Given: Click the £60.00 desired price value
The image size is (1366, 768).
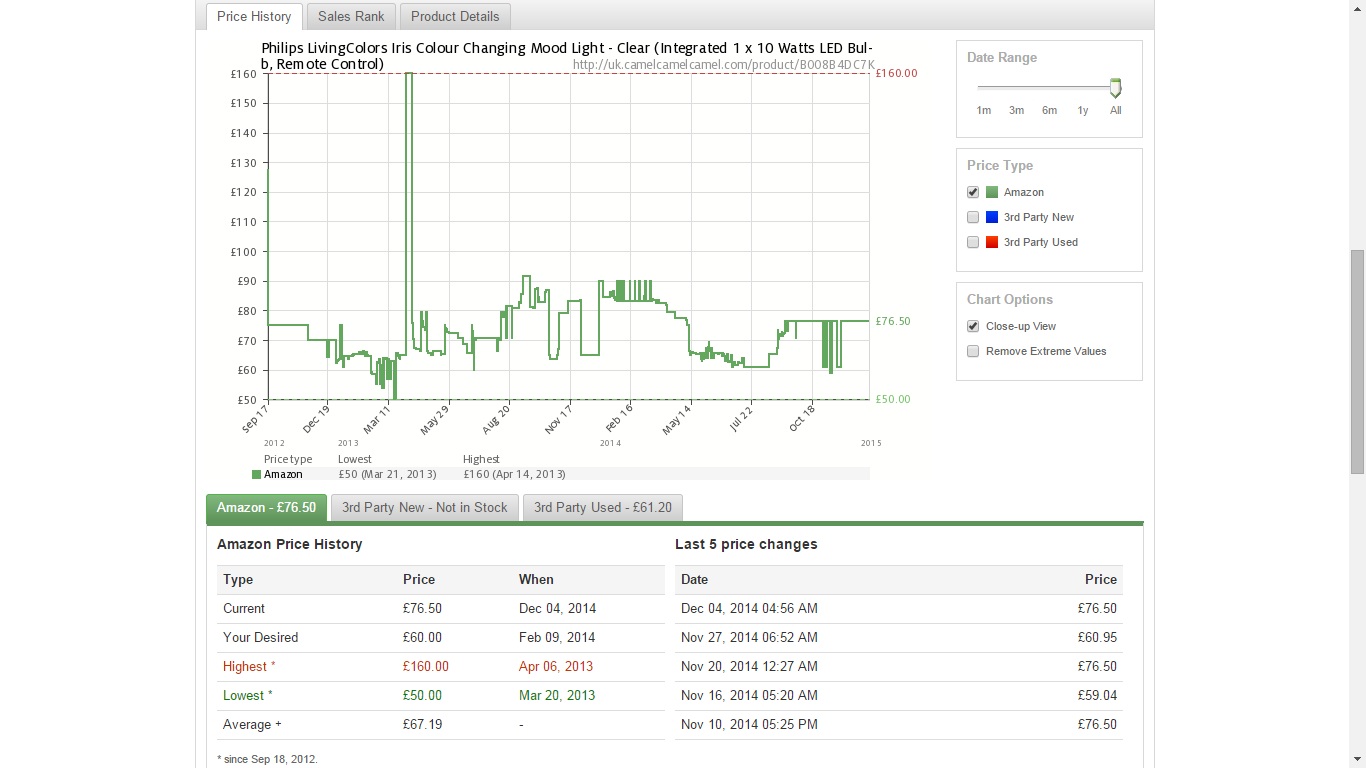Looking at the screenshot, I should point(422,637).
